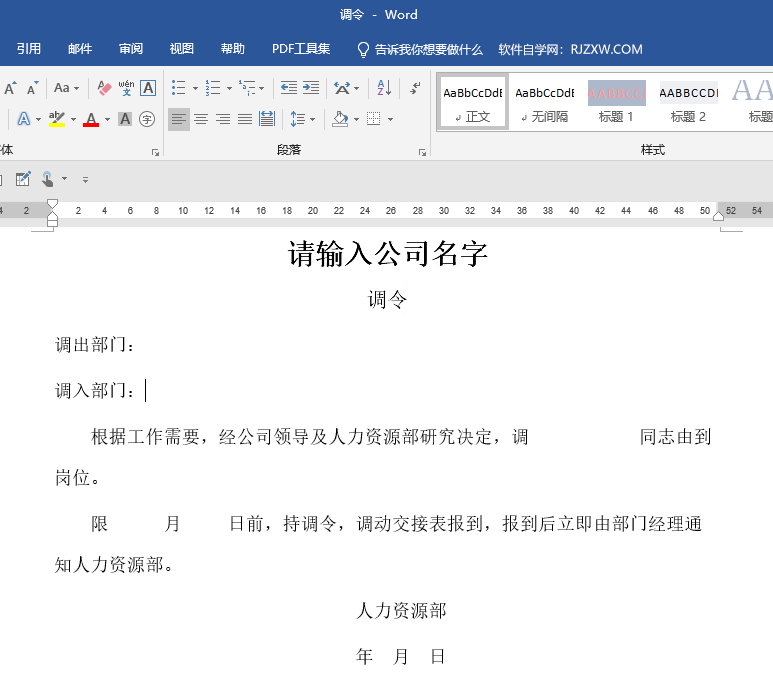The height and width of the screenshot is (680, 773).
Task: Expand the numbering library dropdown arrow
Action: click(229, 89)
